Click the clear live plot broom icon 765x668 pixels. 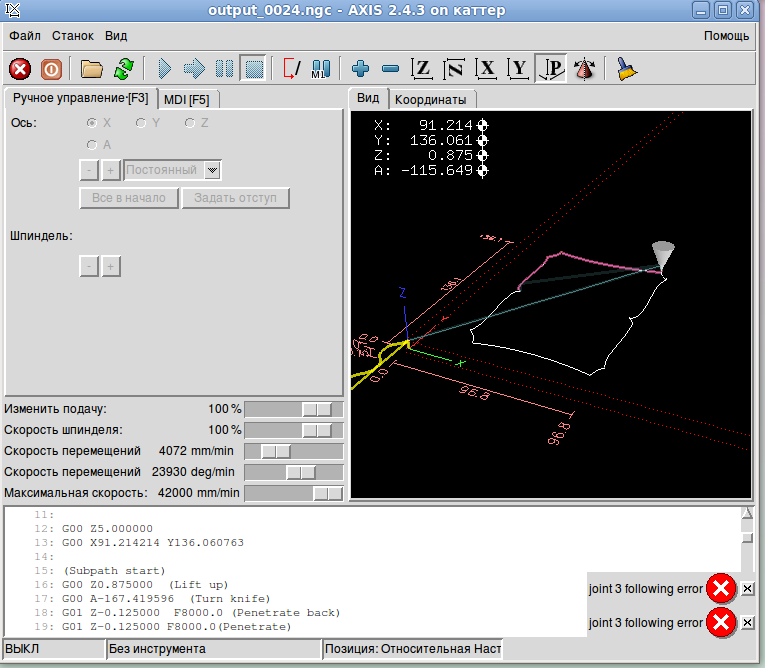coord(627,69)
